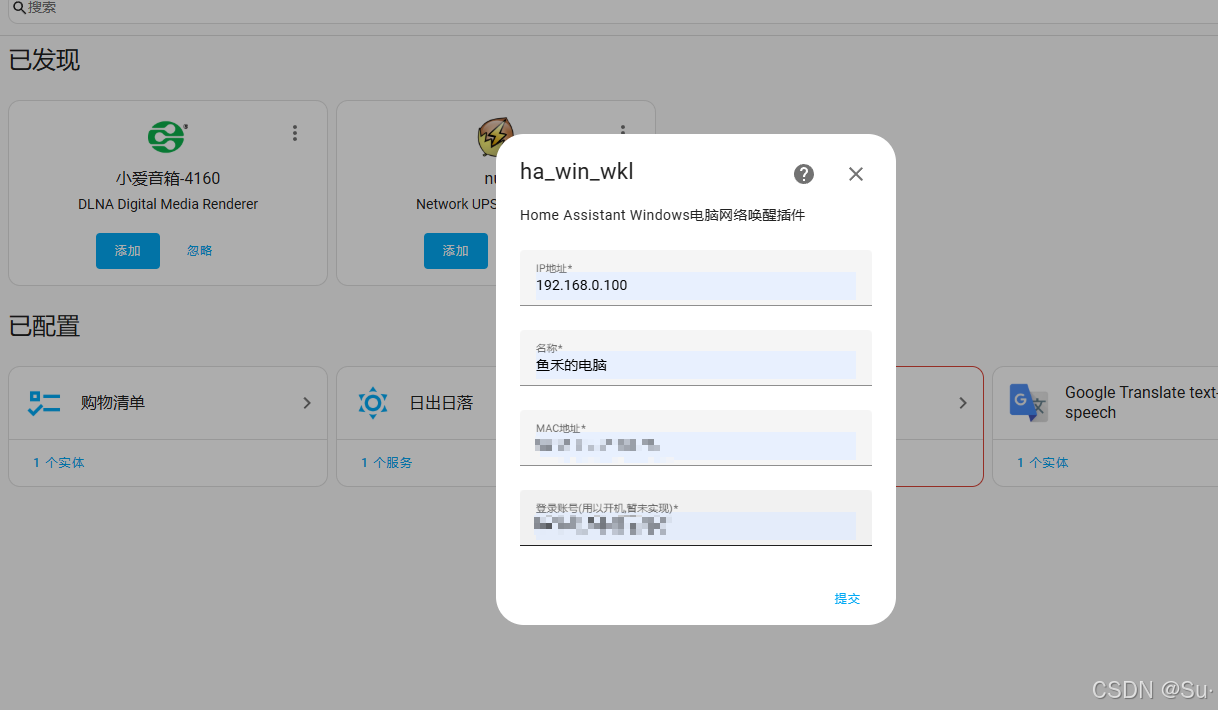Viewport: 1218px width, 710px height.
Task: Open the 日出日落 integration
Action: click(418, 403)
